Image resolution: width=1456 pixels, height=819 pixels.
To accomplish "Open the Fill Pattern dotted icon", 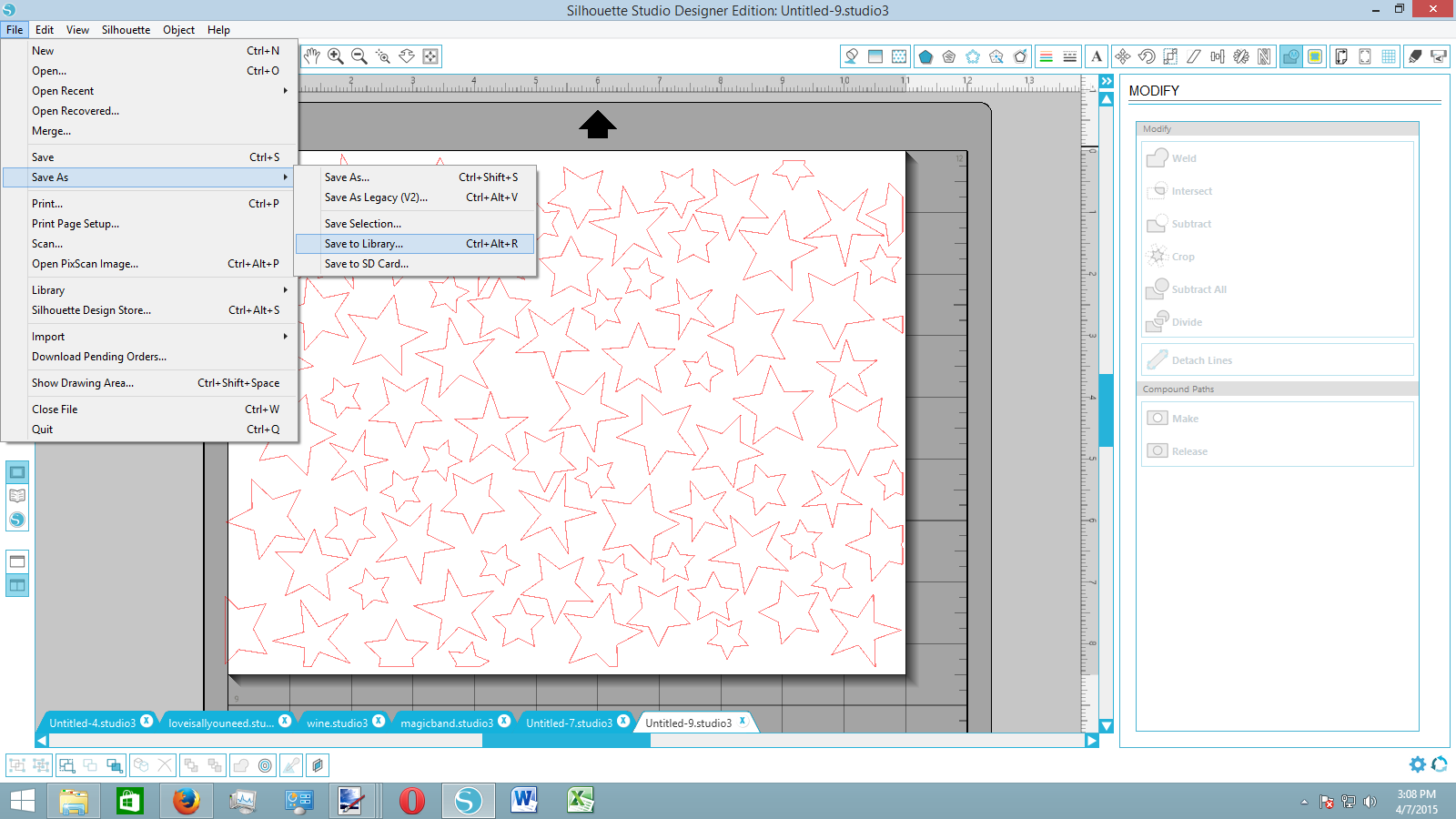I will click(899, 56).
